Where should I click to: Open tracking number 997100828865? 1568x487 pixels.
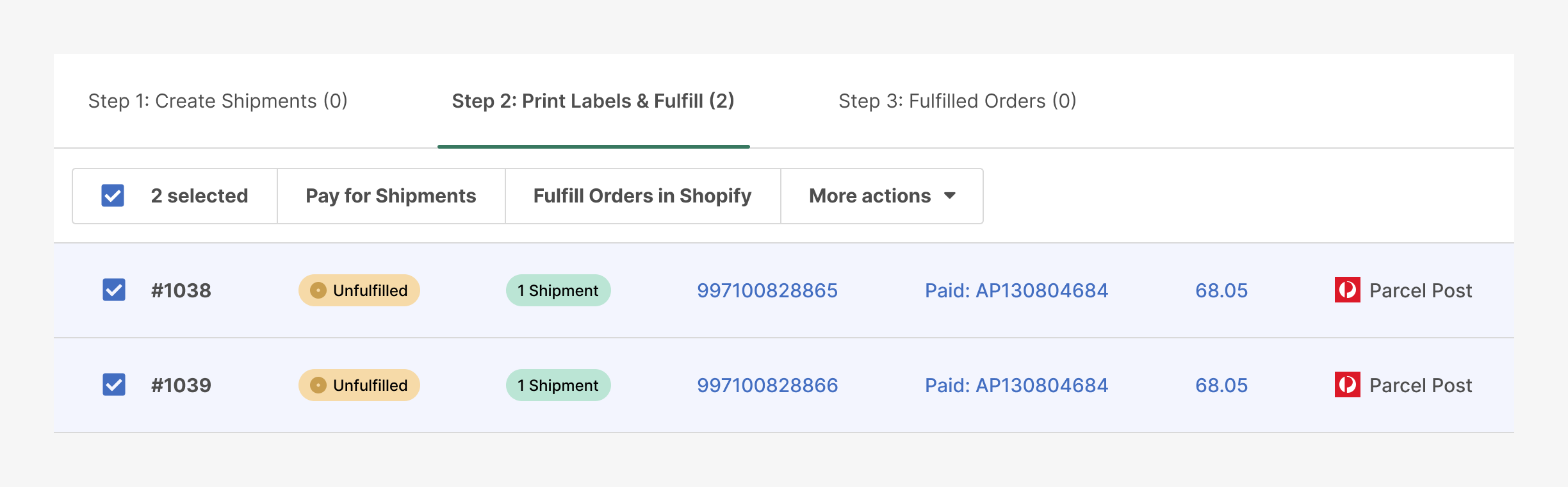[767, 290]
